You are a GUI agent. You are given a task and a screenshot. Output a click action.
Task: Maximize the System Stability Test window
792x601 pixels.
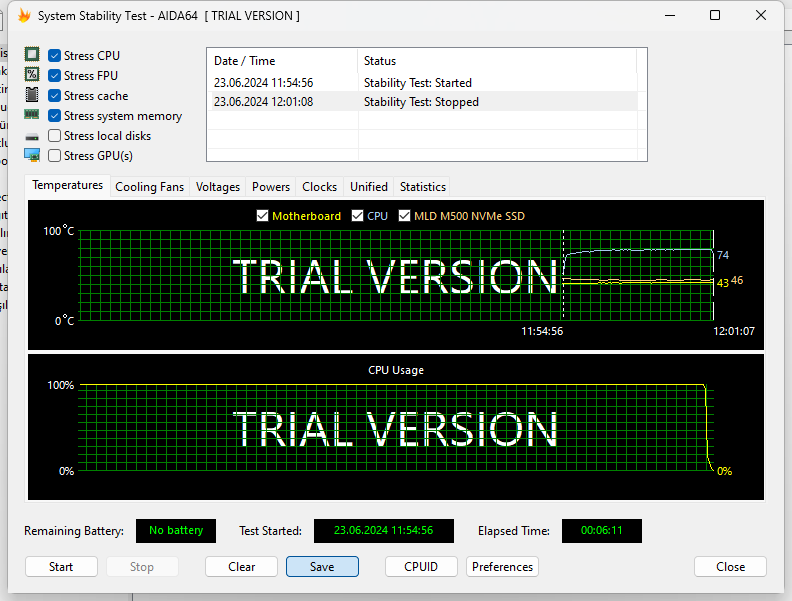coord(715,16)
